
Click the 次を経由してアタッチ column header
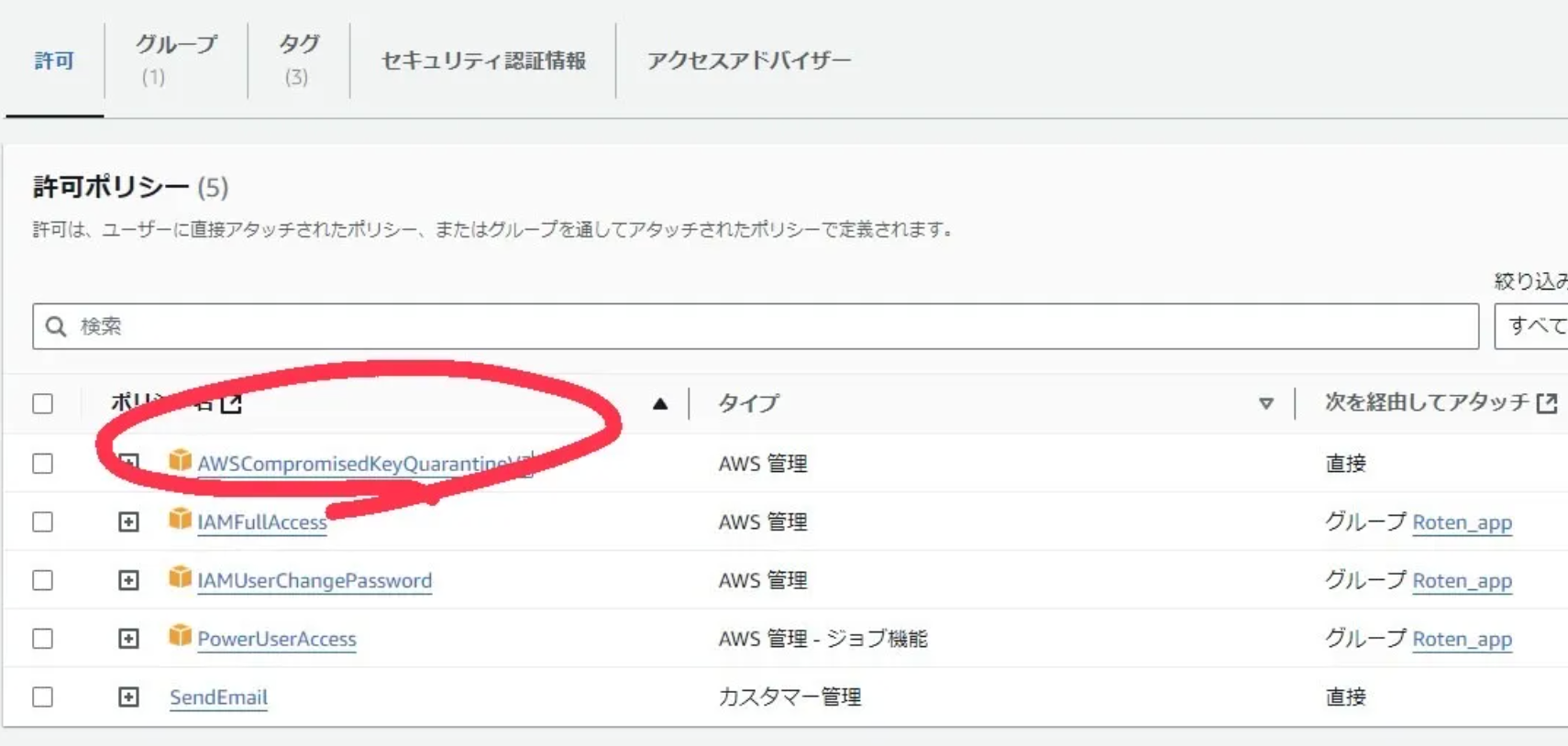pyautogui.click(x=1427, y=402)
